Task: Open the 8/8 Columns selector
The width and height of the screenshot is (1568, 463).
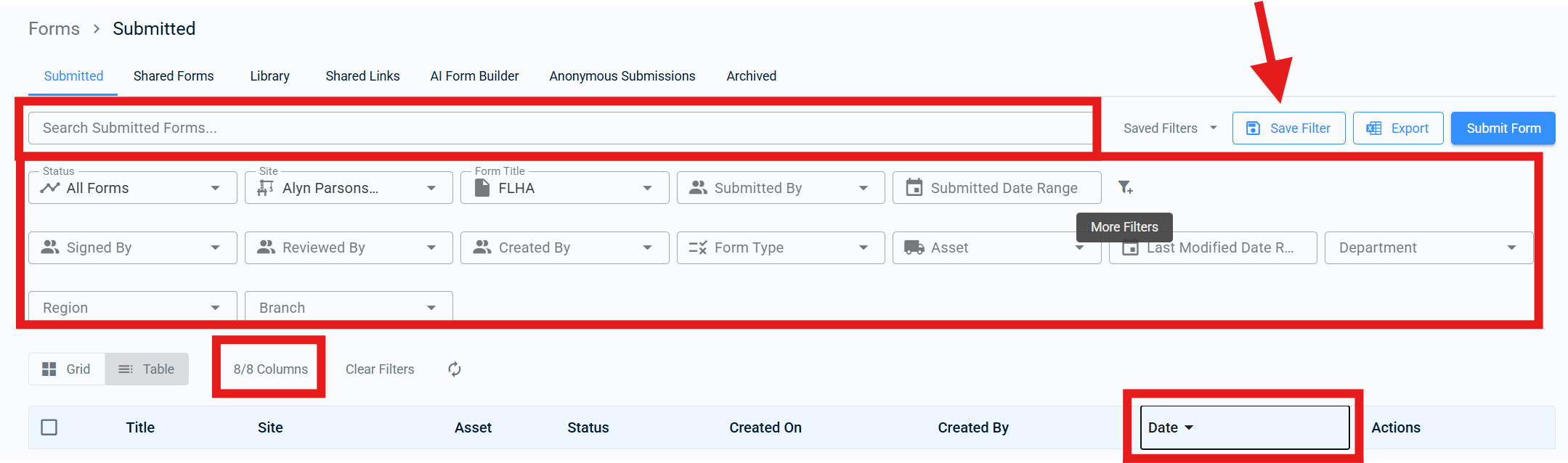Action: tap(270, 369)
